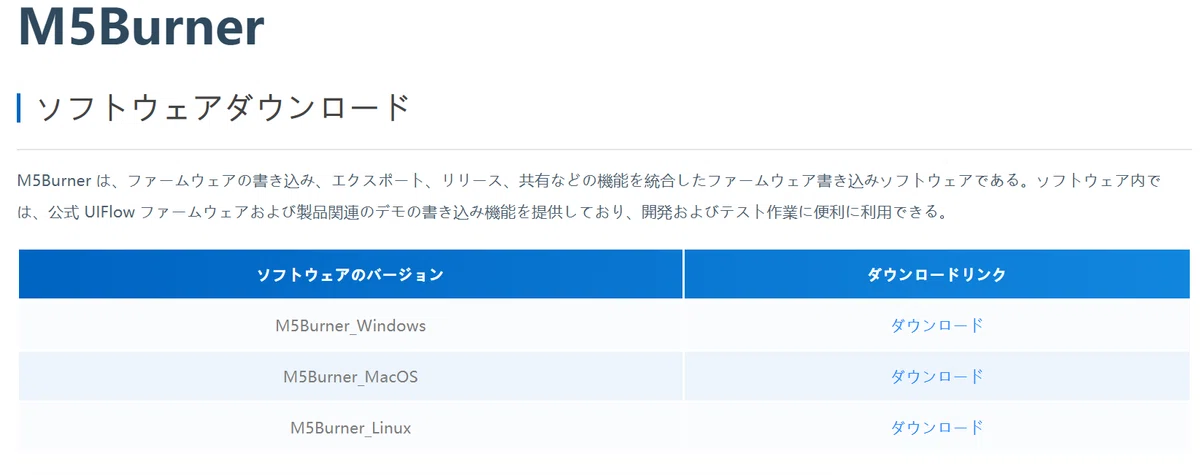Click the ダウンロードリンク column header

(937, 274)
